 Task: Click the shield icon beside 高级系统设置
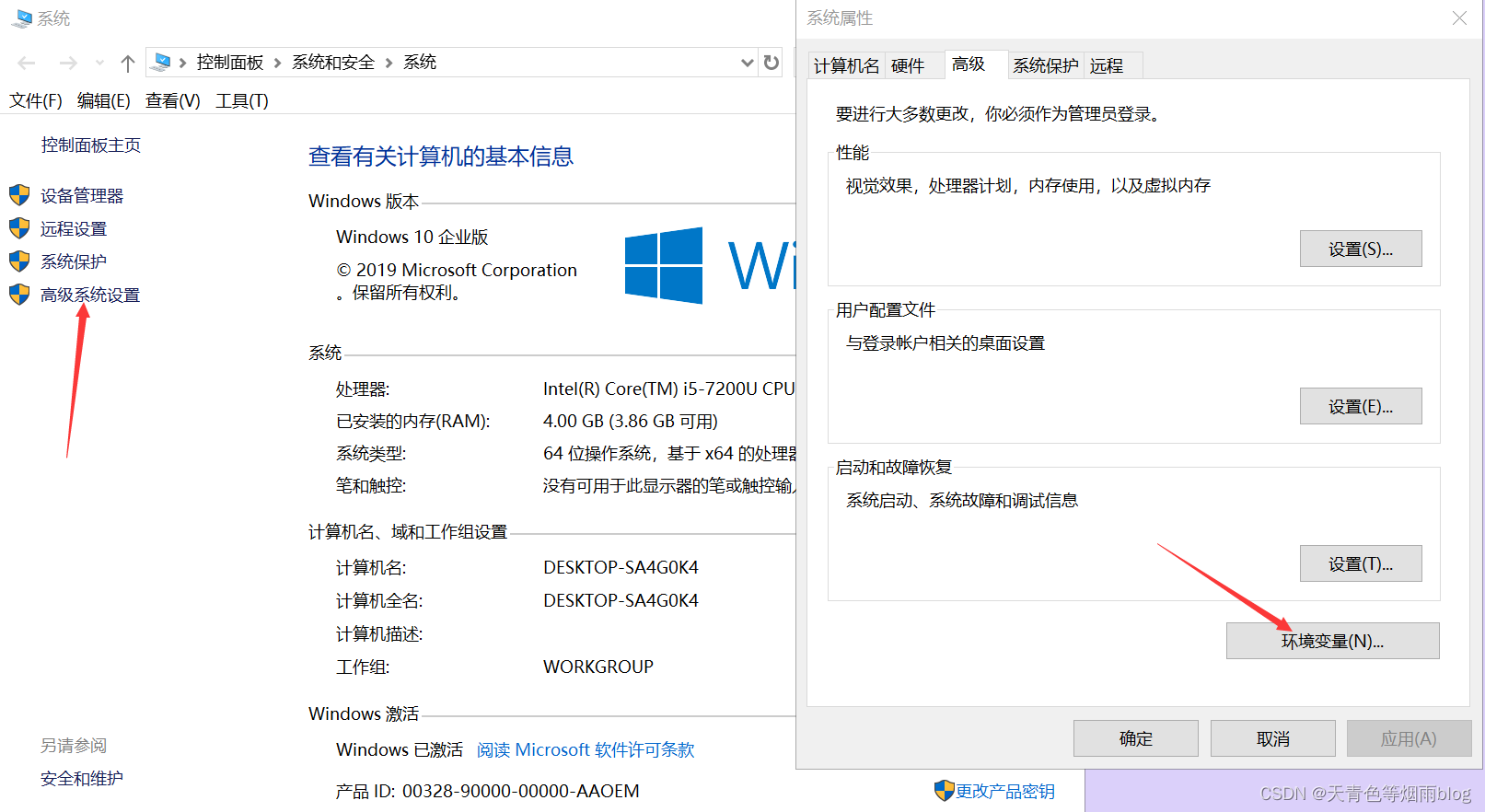point(19,294)
